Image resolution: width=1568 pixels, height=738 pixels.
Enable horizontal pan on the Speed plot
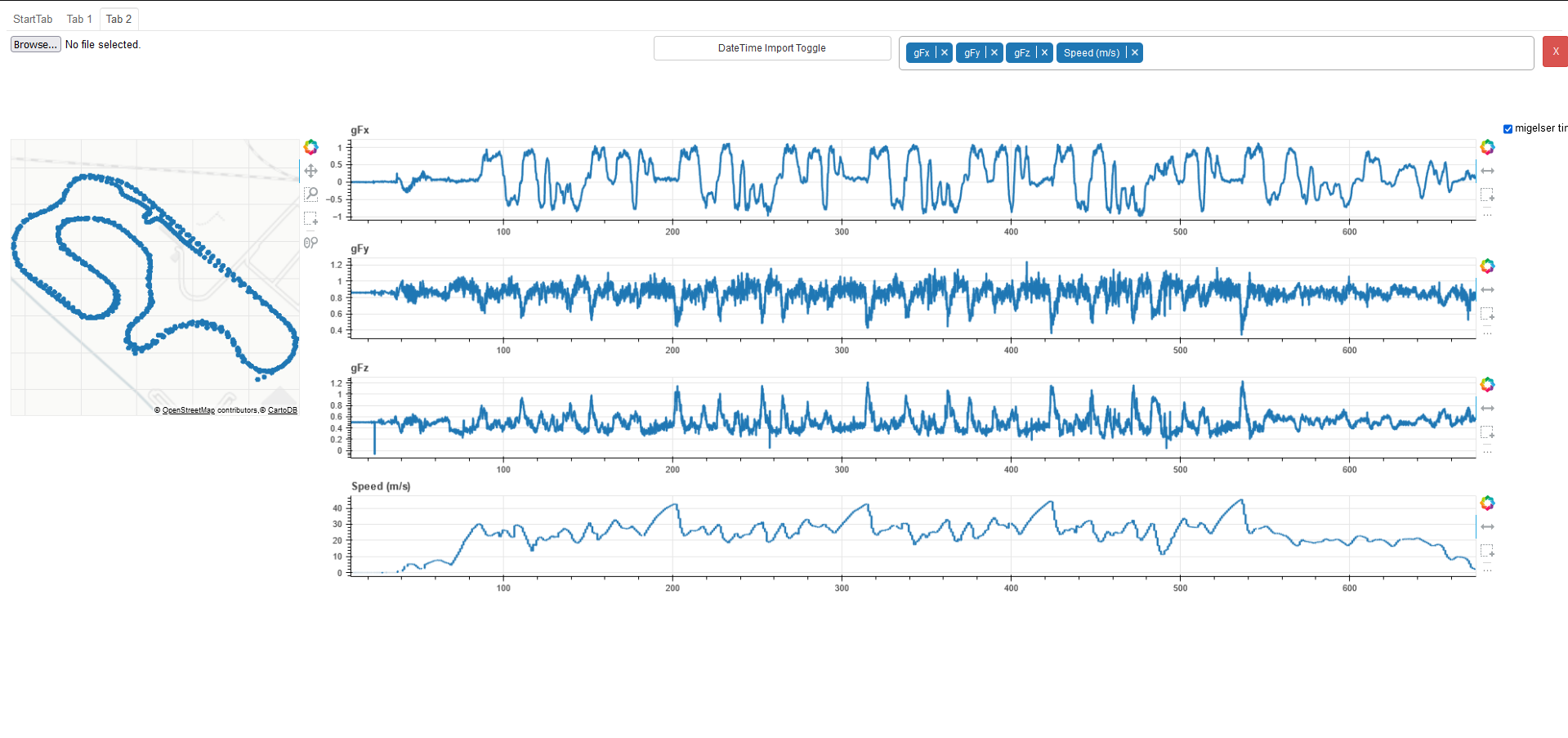coord(1487,526)
